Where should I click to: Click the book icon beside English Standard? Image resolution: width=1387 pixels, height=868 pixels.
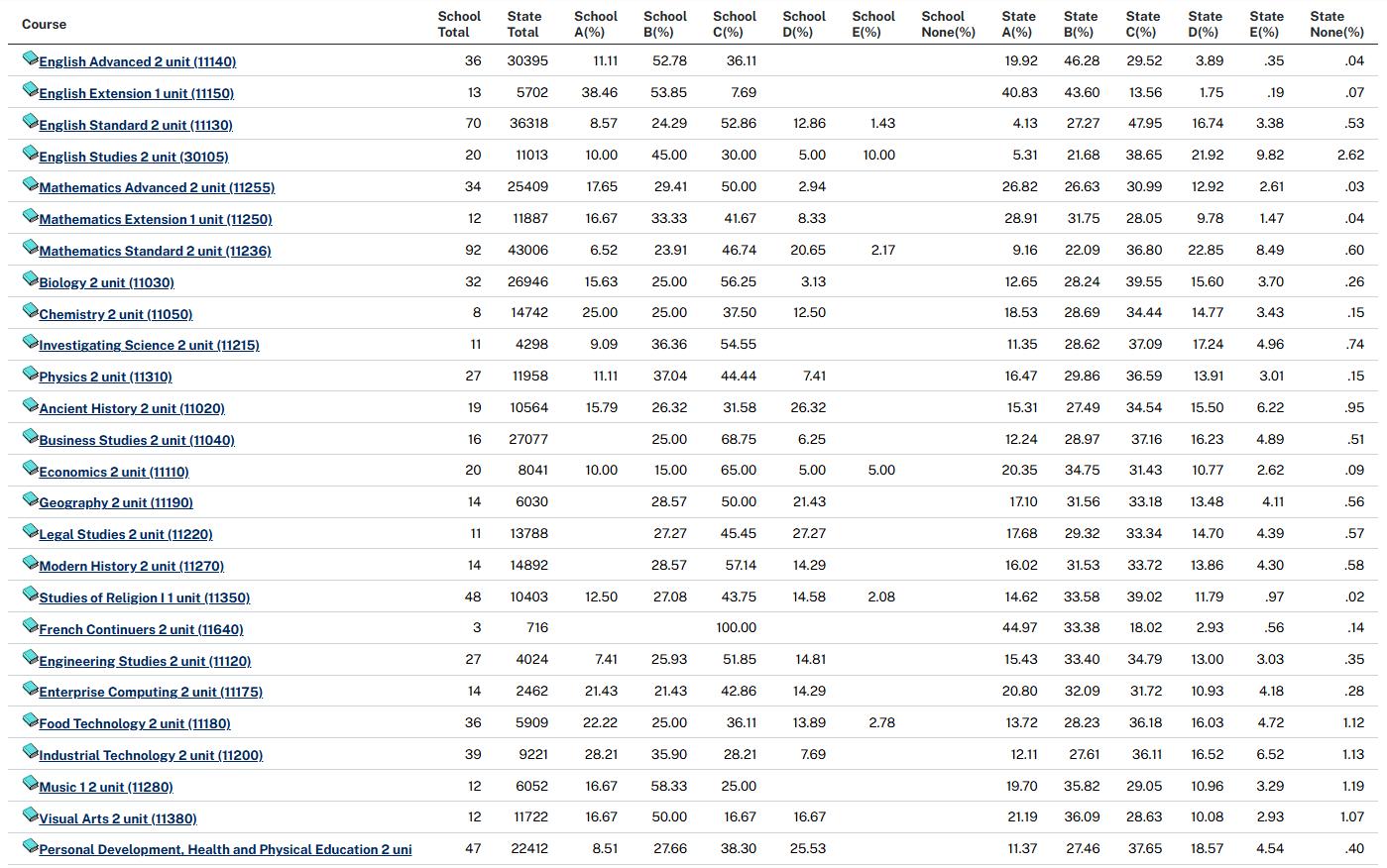(x=30, y=123)
